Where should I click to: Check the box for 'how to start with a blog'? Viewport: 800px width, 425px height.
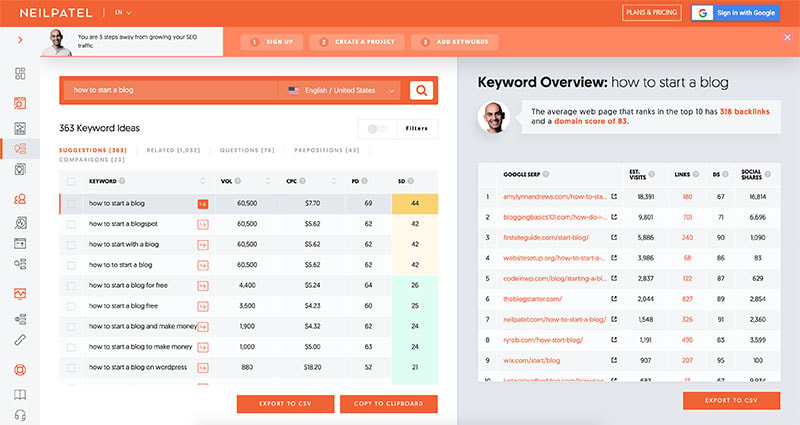pos(71,245)
